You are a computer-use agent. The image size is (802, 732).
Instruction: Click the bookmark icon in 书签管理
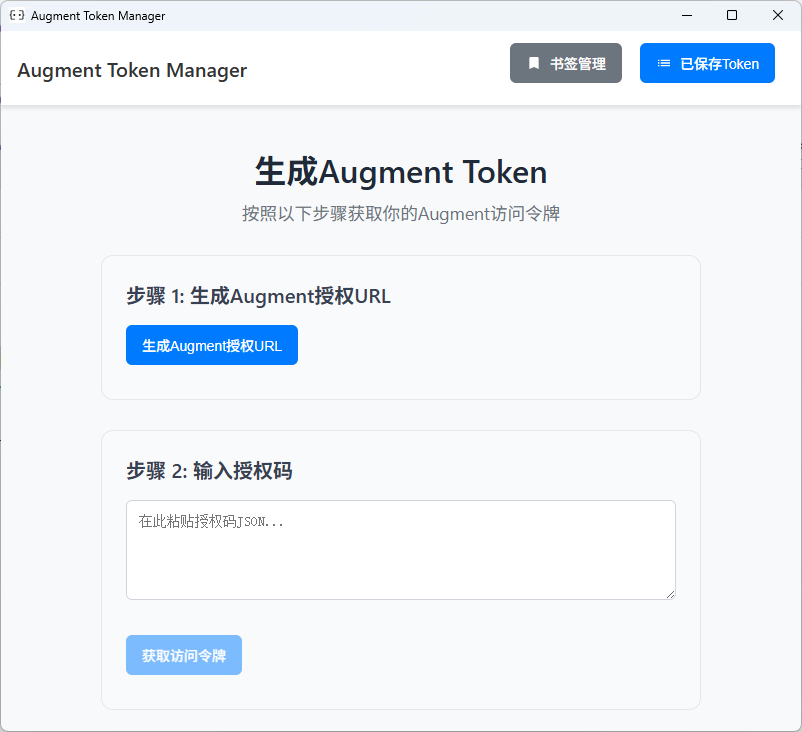533,63
